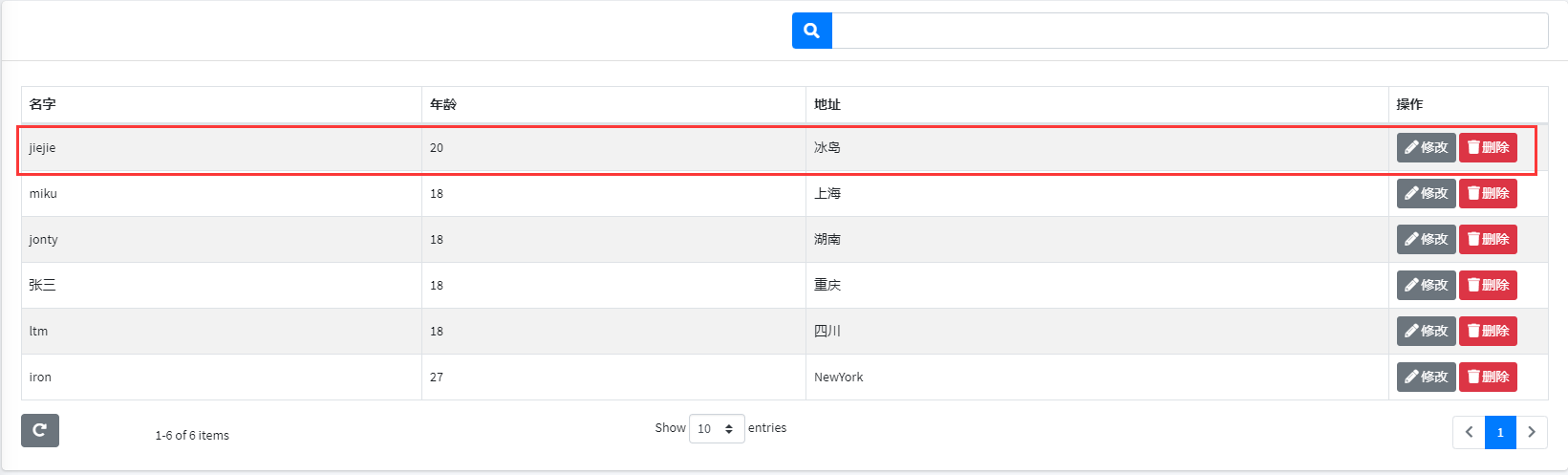Click the 年龄 column header
1568x475 pixels.
[443, 104]
